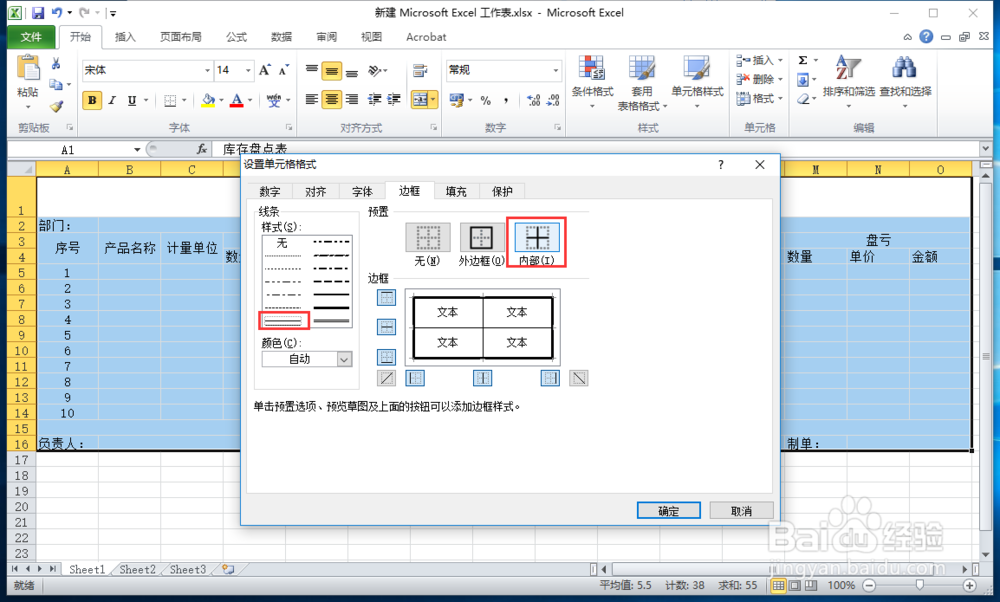1000x602 pixels.
Task: Open the font name dropdown
Action: click(x=207, y=70)
